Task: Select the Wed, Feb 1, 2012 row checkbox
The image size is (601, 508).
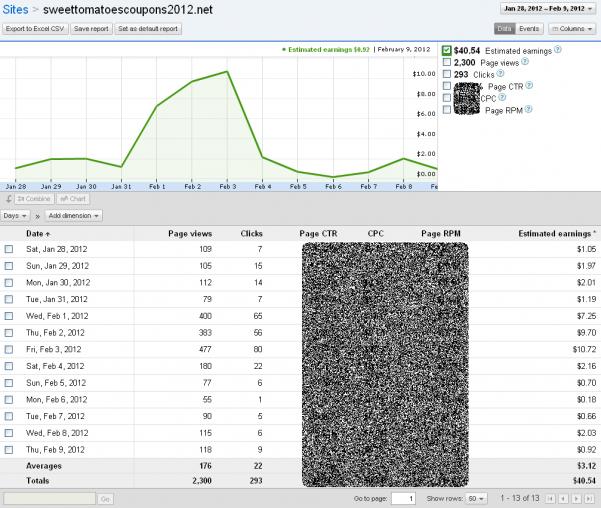Action: (9, 316)
